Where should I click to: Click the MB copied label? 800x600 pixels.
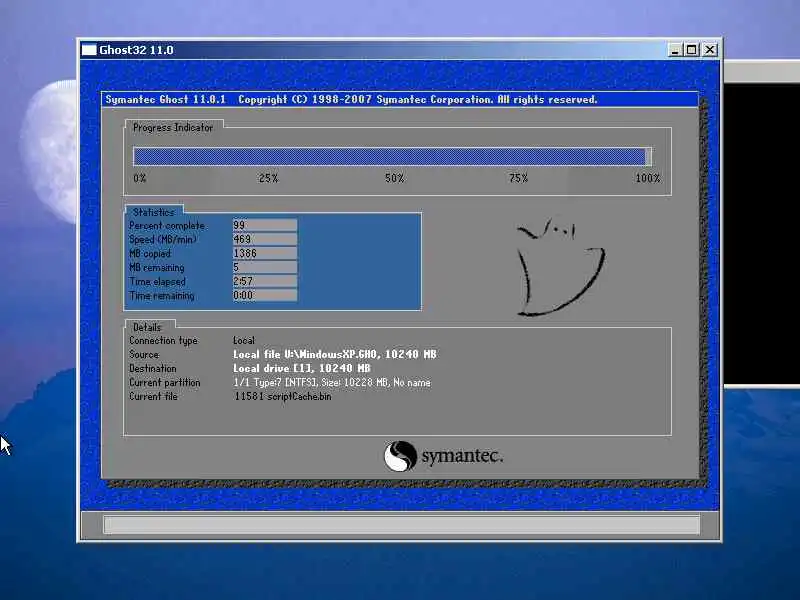(150, 254)
